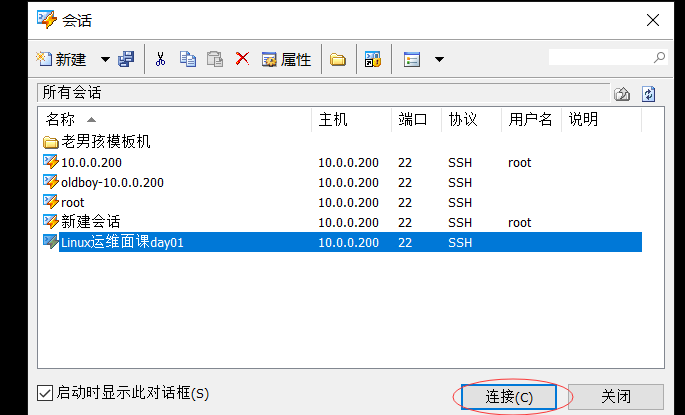
Task: Click root username in 新建会话 row
Action: tap(519, 223)
